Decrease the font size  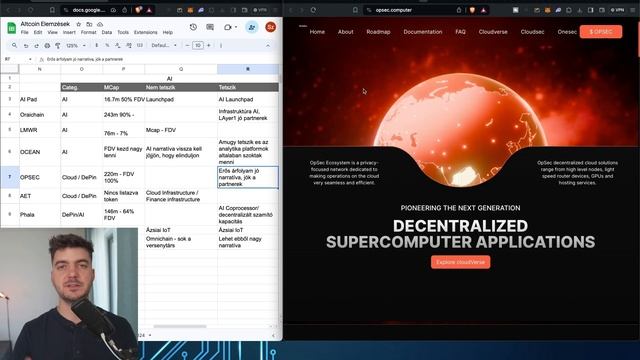coord(187,45)
